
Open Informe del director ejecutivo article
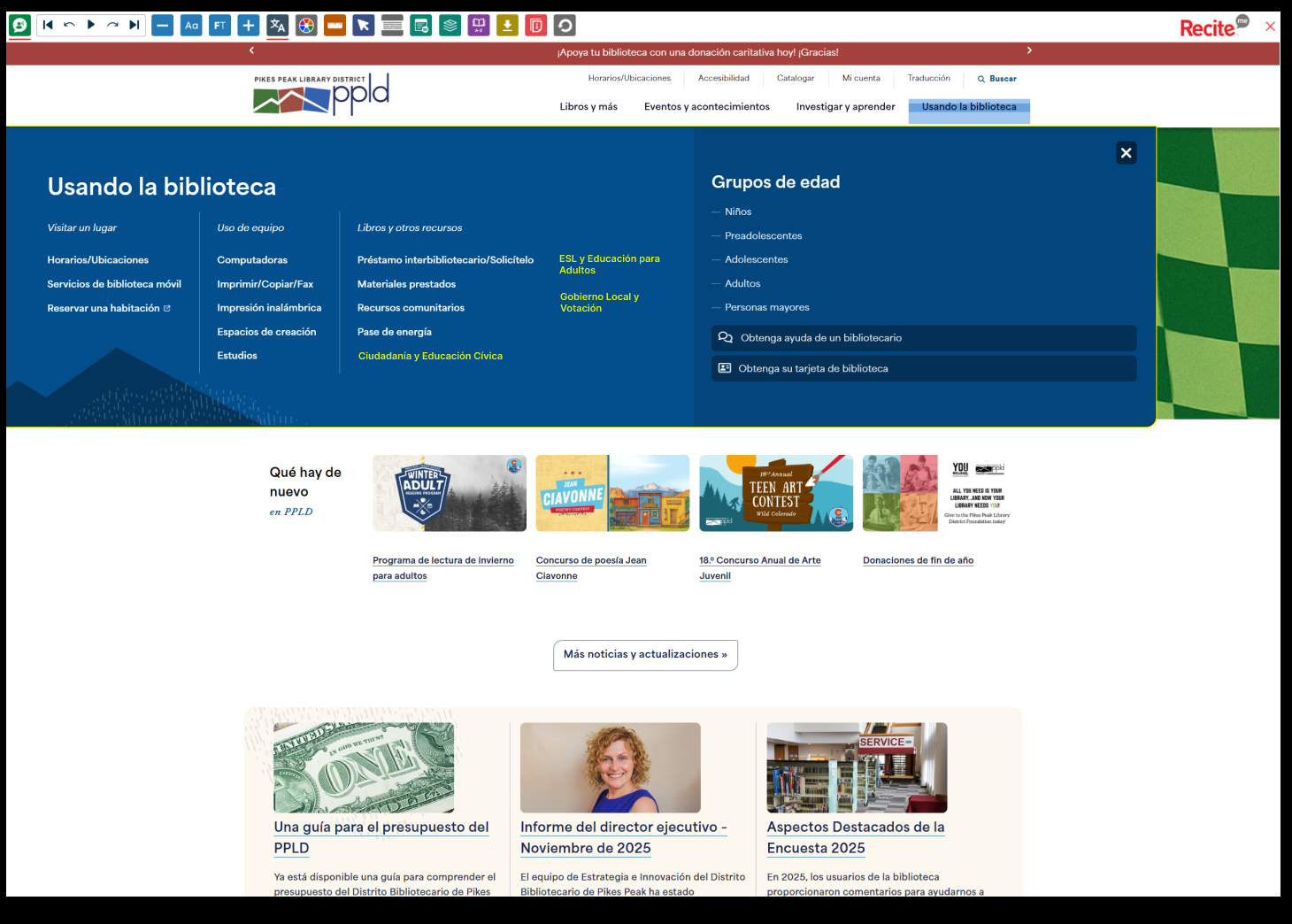tap(623, 837)
